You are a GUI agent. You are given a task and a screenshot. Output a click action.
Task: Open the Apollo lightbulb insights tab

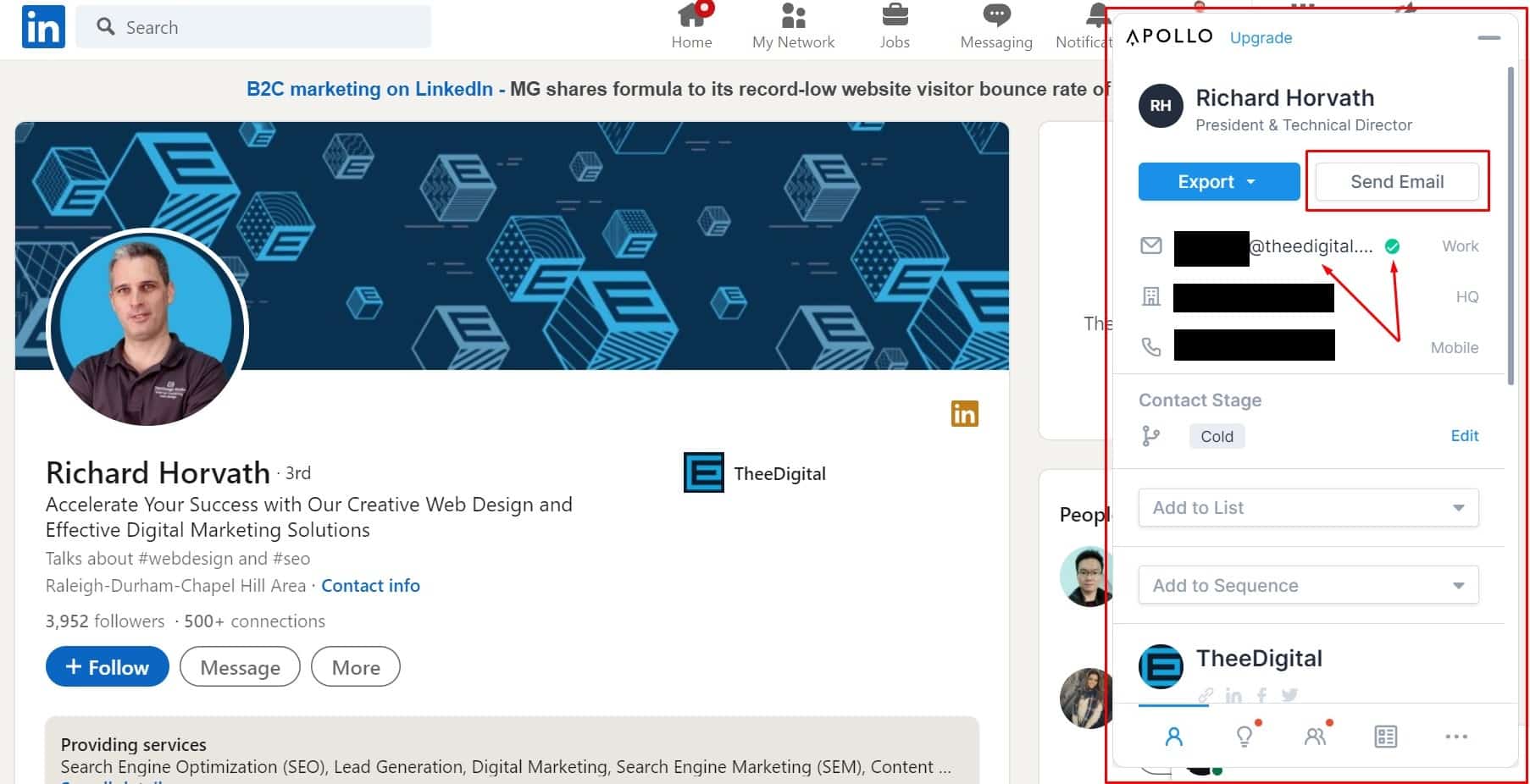pyautogui.click(x=1245, y=737)
